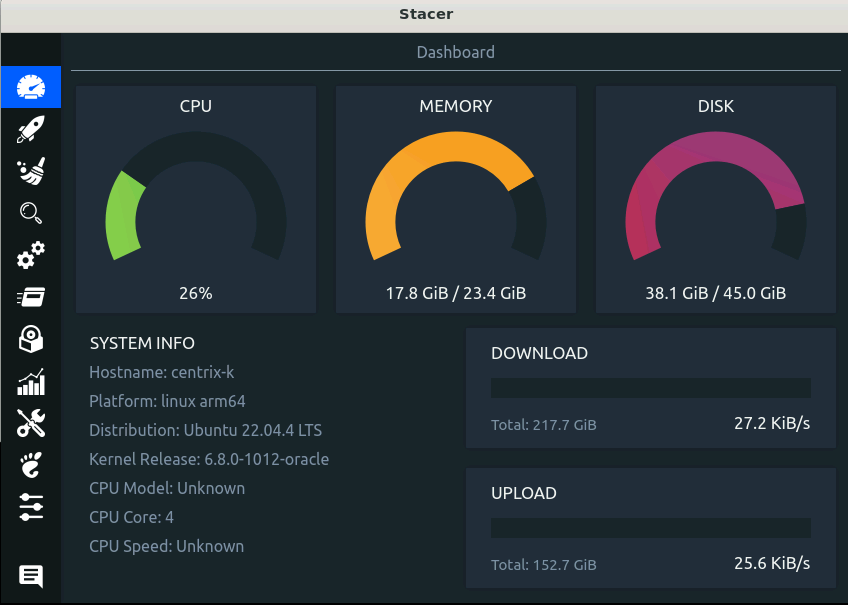This screenshot has height=605, width=848.
Task: Open the Dashboard speedometer icon
Action: (x=31, y=87)
